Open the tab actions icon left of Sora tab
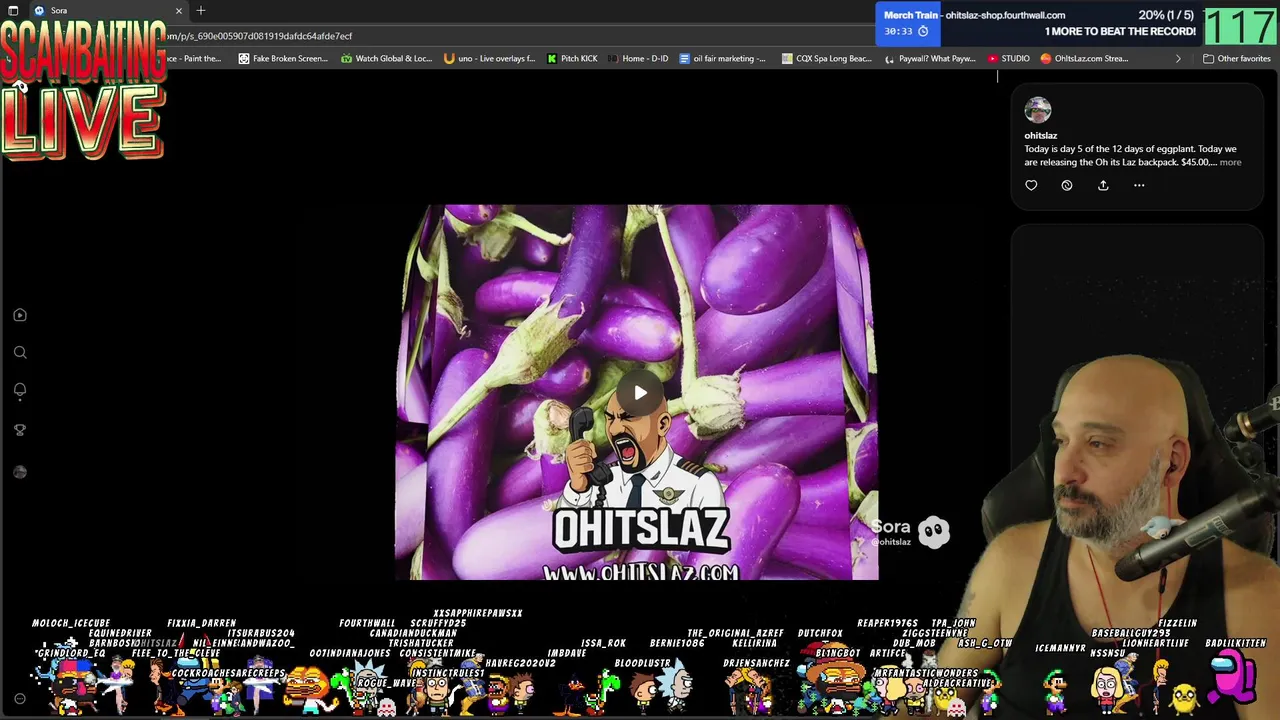The image size is (1280, 720). [13, 11]
